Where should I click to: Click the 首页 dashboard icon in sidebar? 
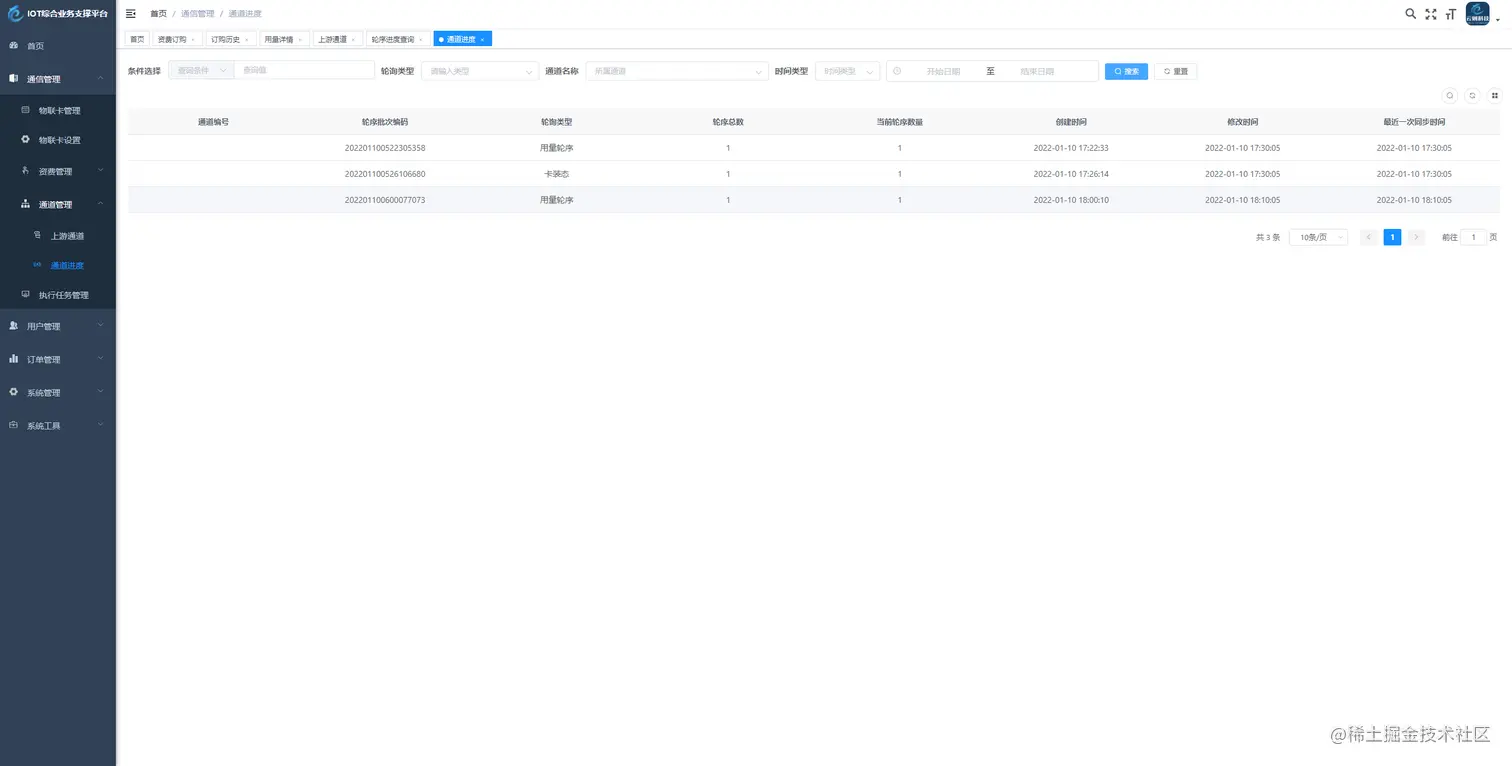(14, 46)
